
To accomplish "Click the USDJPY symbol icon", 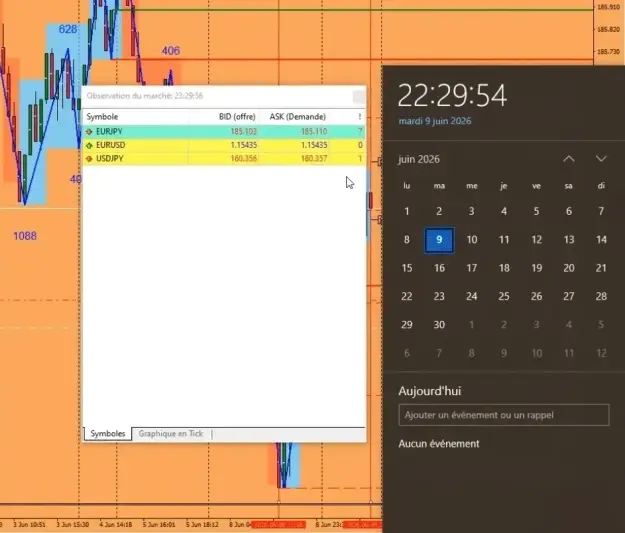I will (x=89, y=159).
